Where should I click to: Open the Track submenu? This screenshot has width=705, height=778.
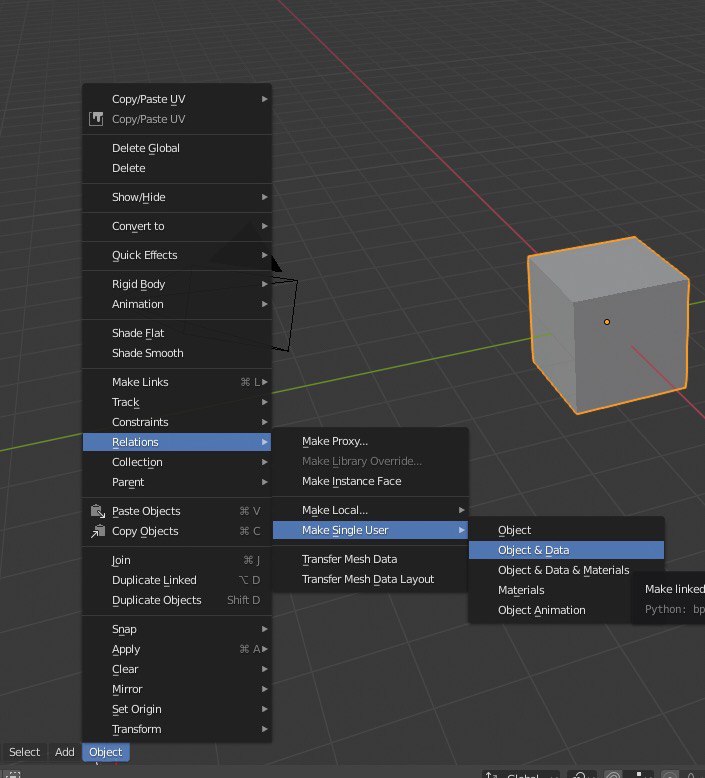(x=177, y=402)
